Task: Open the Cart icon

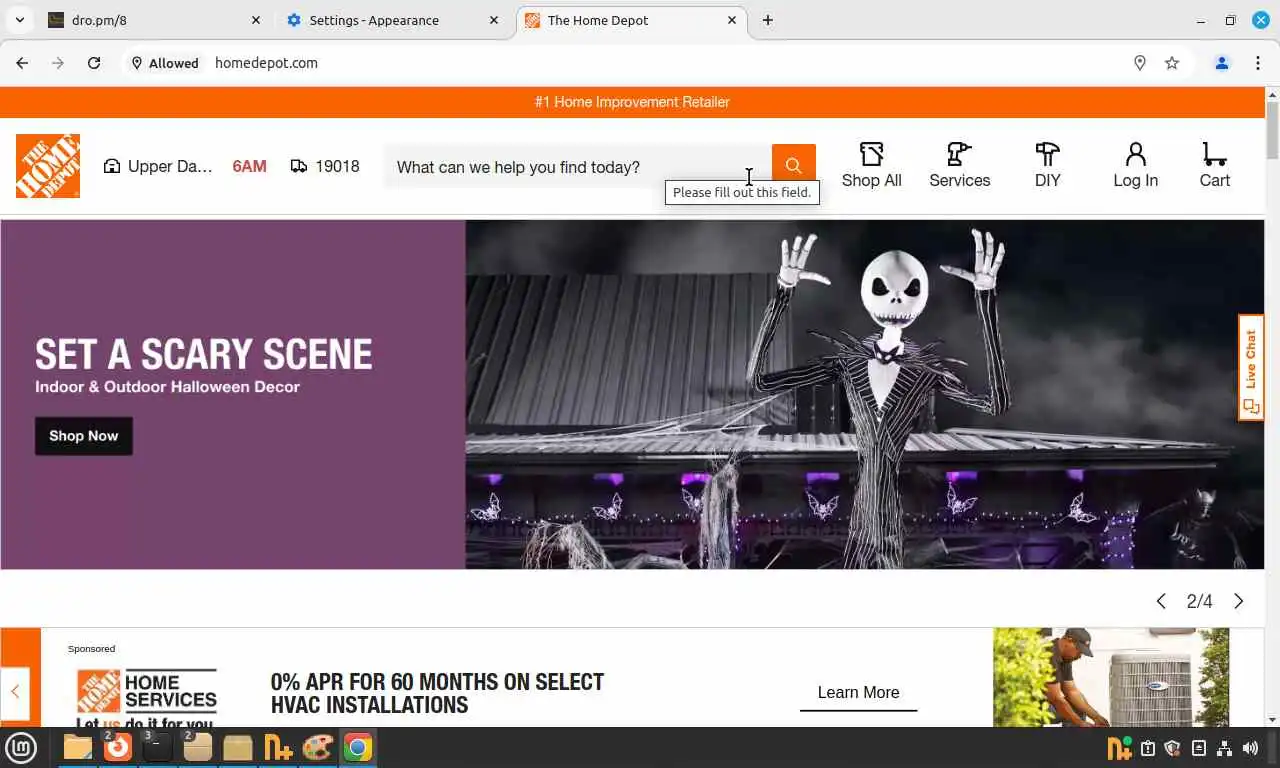Action: (1214, 166)
